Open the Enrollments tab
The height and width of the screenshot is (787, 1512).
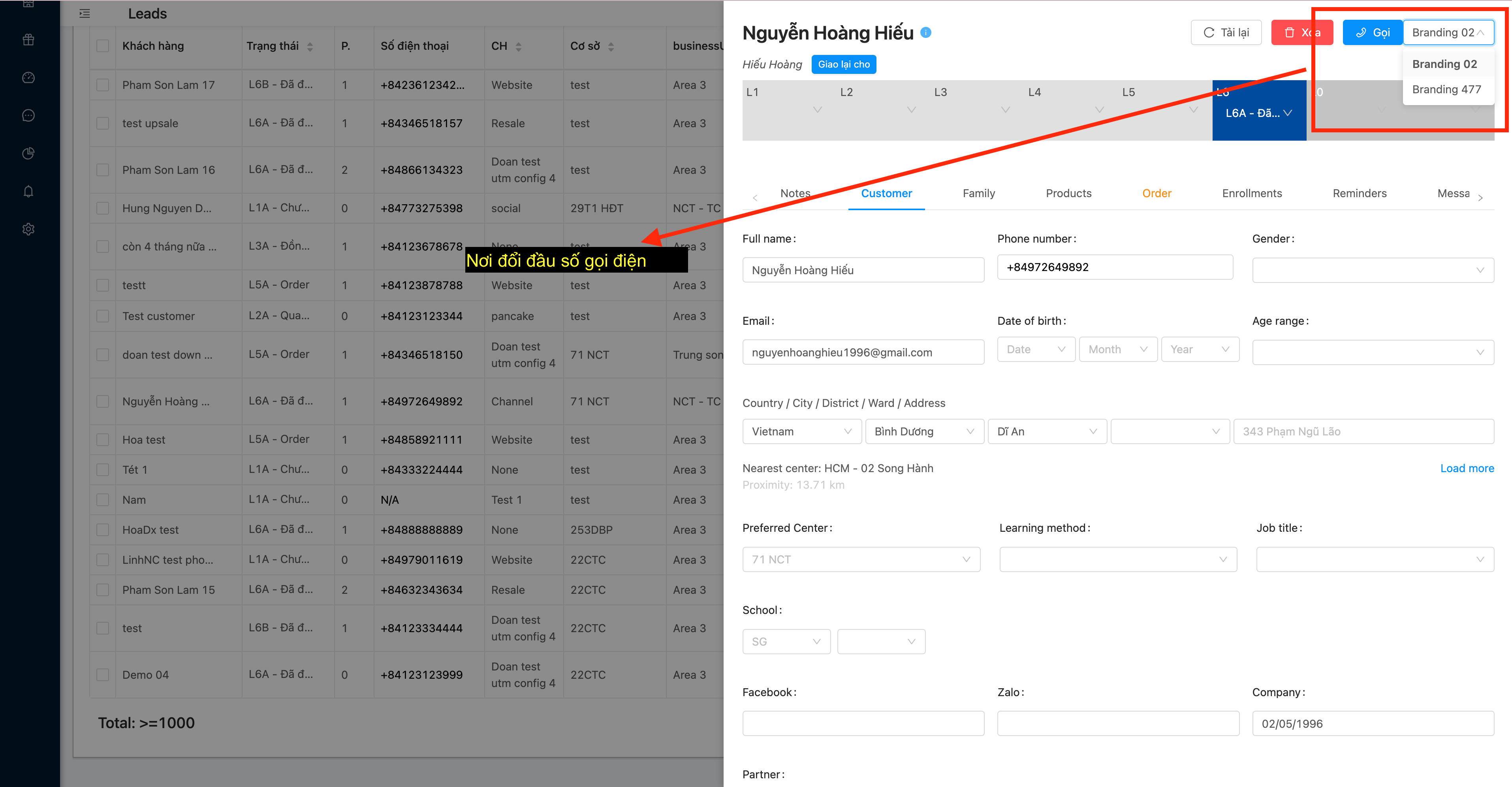tap(1251, 193)
